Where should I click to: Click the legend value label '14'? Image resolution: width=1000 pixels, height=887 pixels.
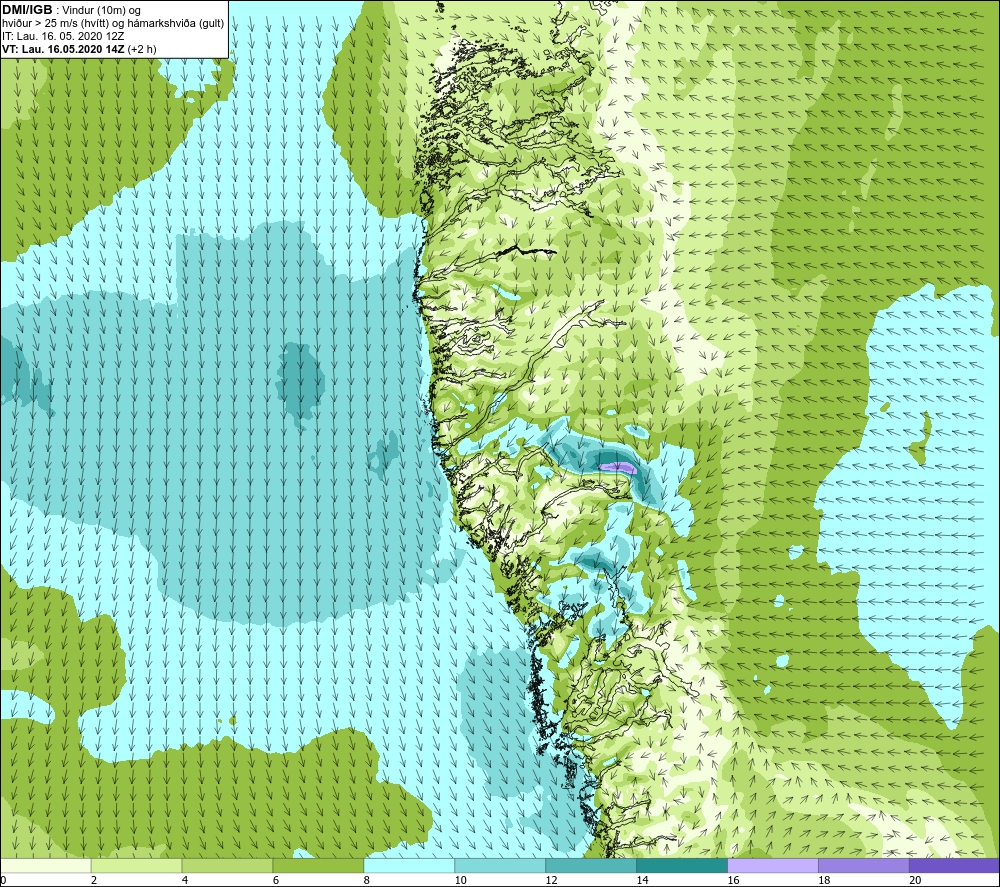coord(642,881)
